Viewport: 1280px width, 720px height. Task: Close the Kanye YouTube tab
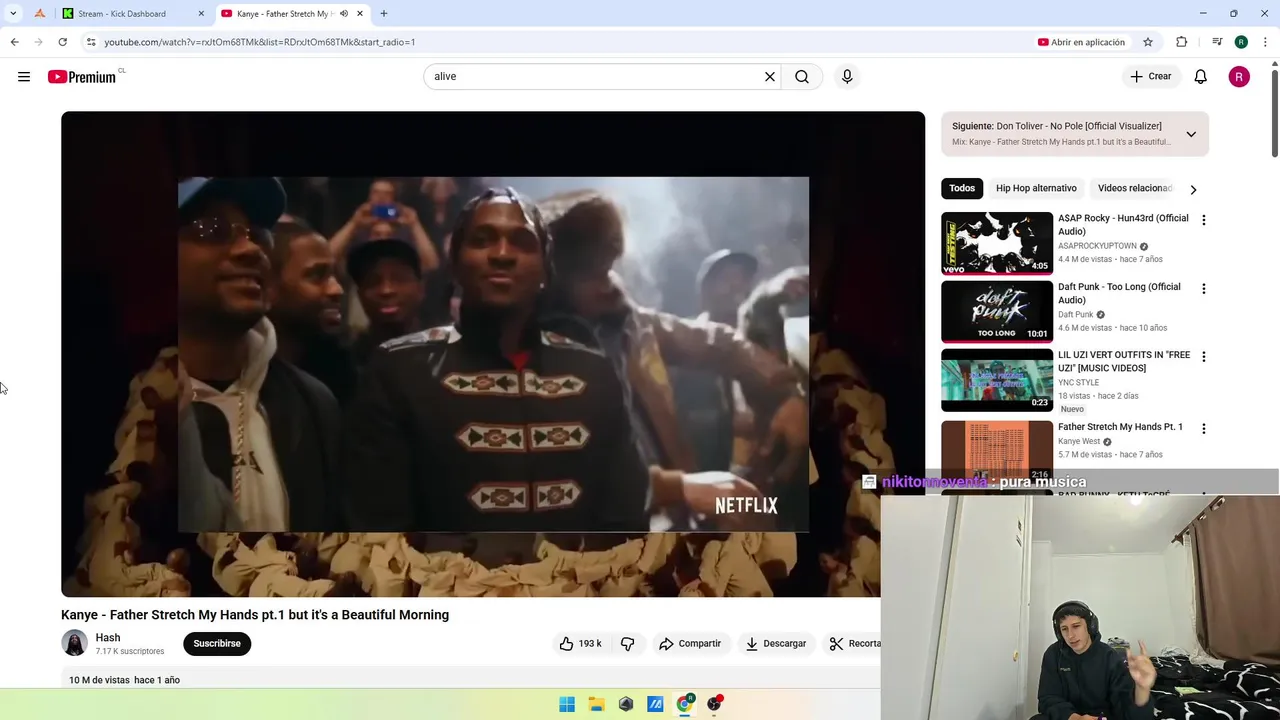pos(360,13)
